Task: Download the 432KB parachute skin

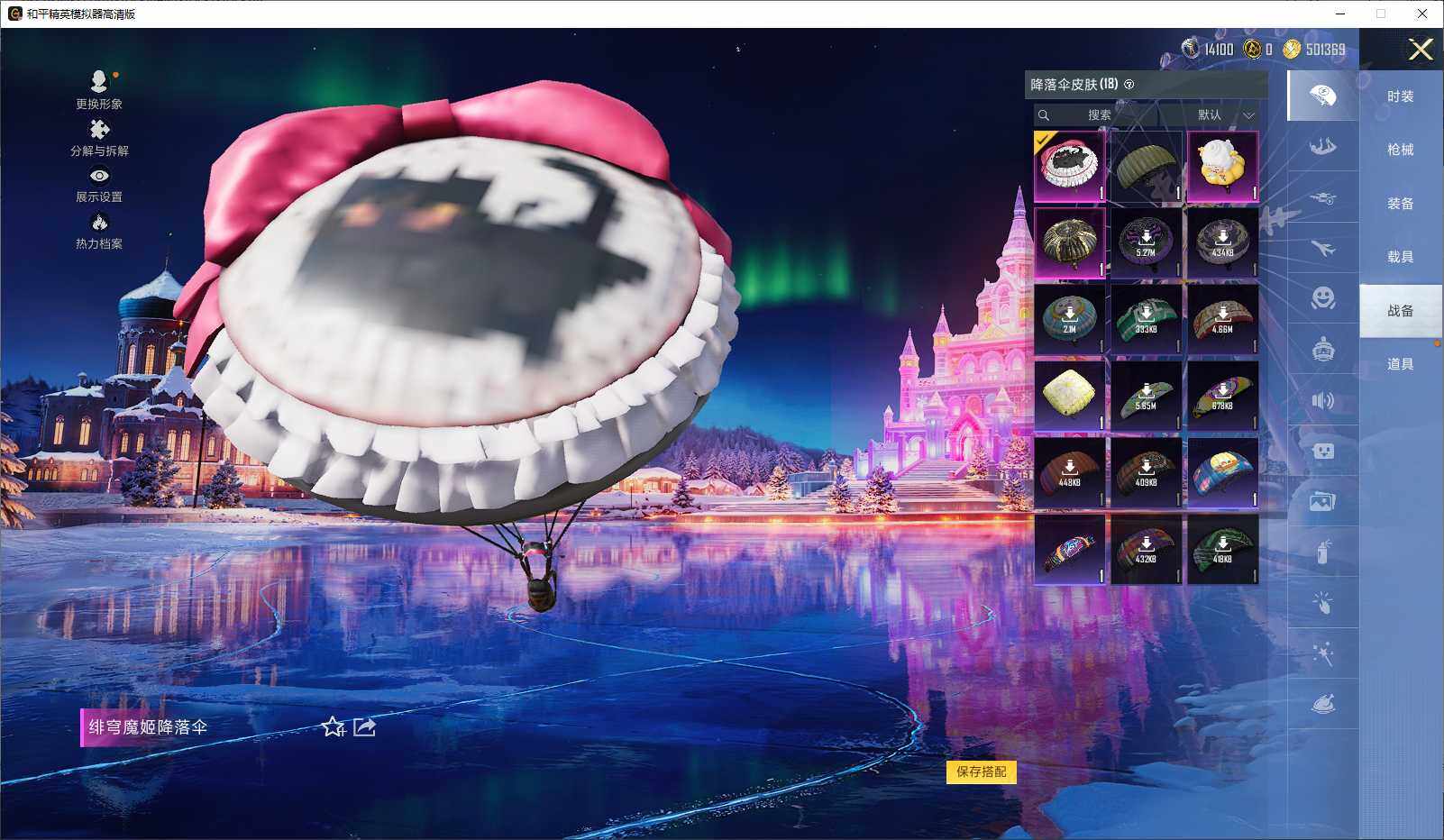Action: (x=1146, y=550)
